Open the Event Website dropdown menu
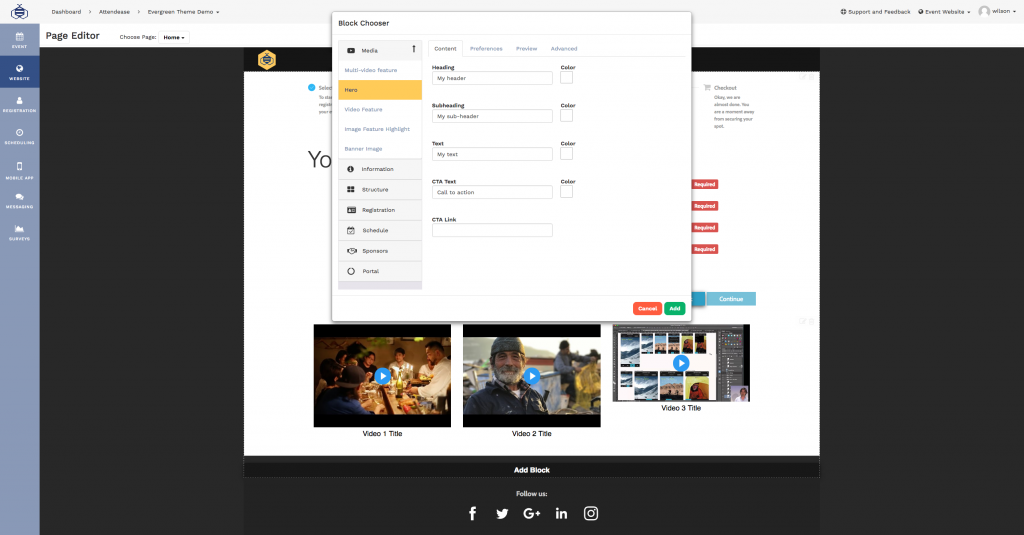1024x535 pixels. click(944, 11)
